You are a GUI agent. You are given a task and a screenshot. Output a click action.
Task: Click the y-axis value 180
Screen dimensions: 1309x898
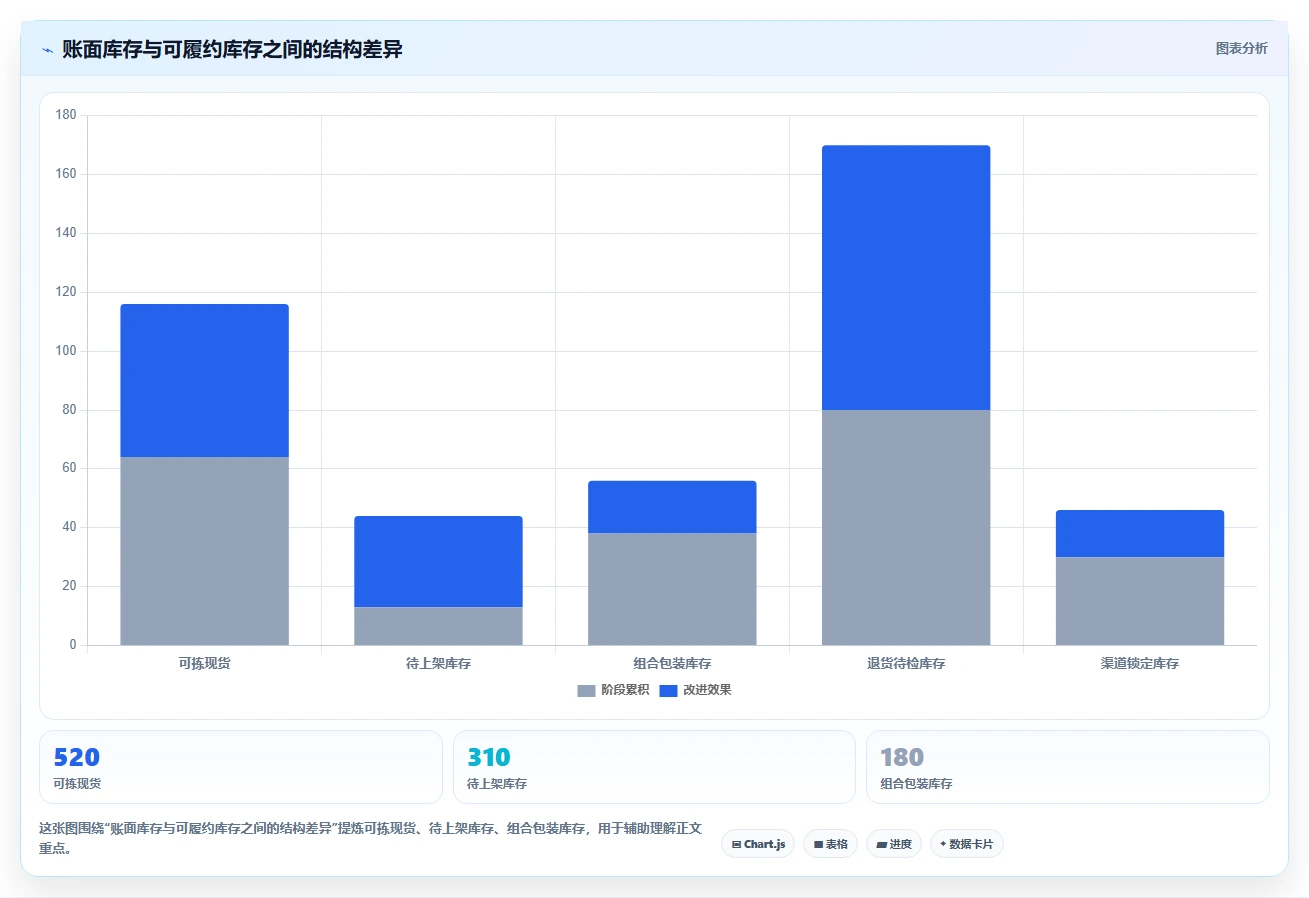[x=66, y=115]
